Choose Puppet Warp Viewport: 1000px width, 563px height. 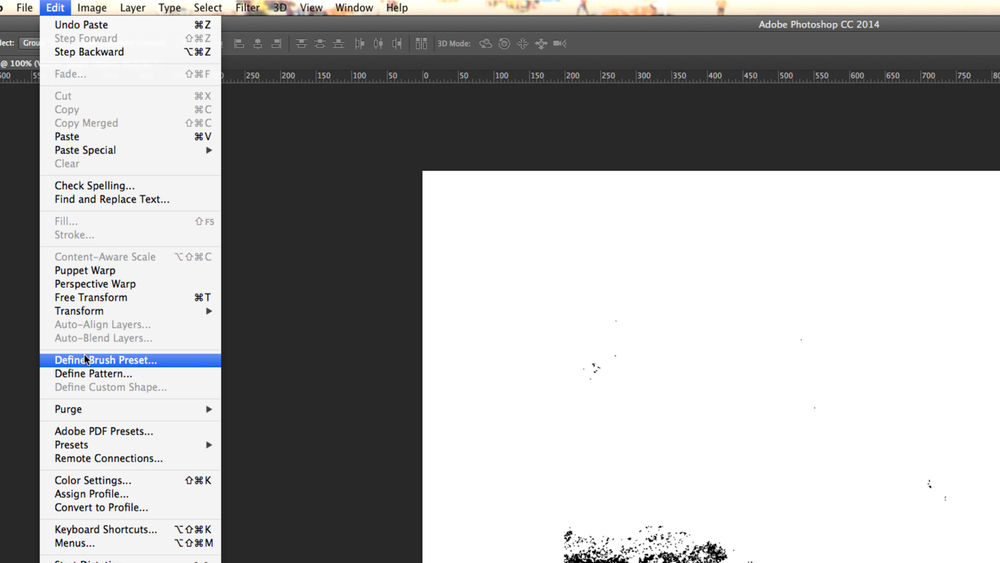tap(130, 270)
